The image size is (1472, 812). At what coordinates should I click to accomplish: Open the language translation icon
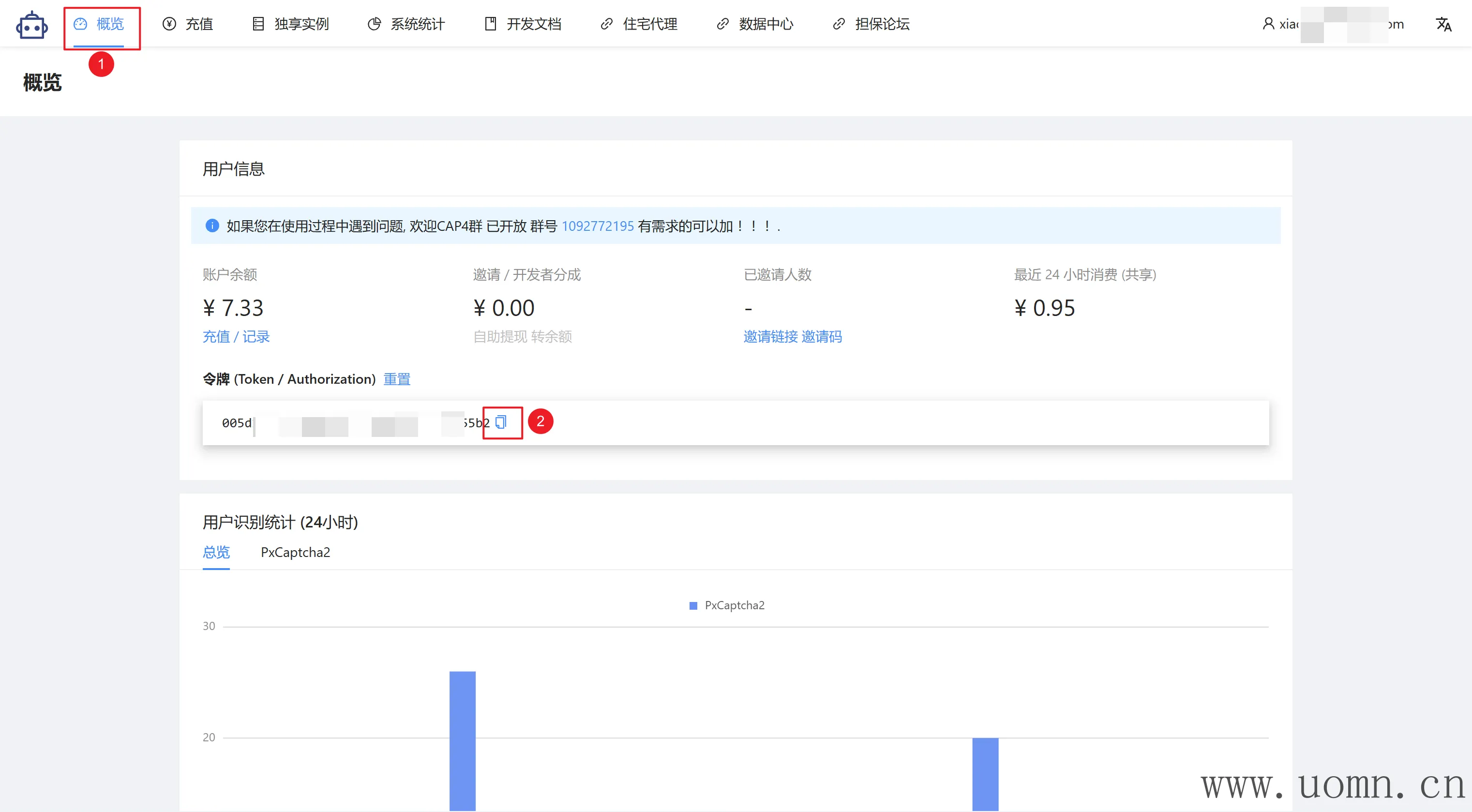(x=1443, y=24)
